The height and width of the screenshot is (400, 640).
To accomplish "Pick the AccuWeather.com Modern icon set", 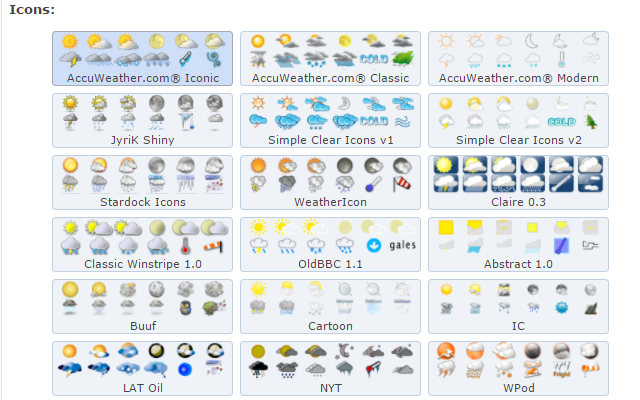I will (518, 58).
